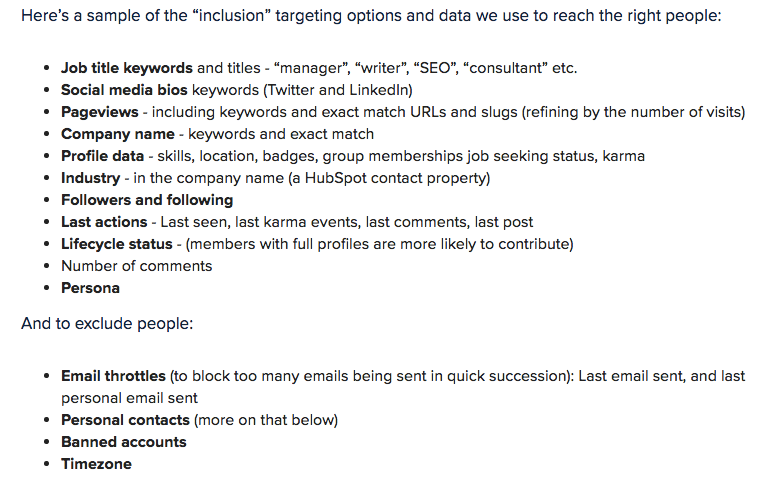Click the '(Twitter and LinkedIn)' text
This screenshot has width=772, height=477.
338,90
